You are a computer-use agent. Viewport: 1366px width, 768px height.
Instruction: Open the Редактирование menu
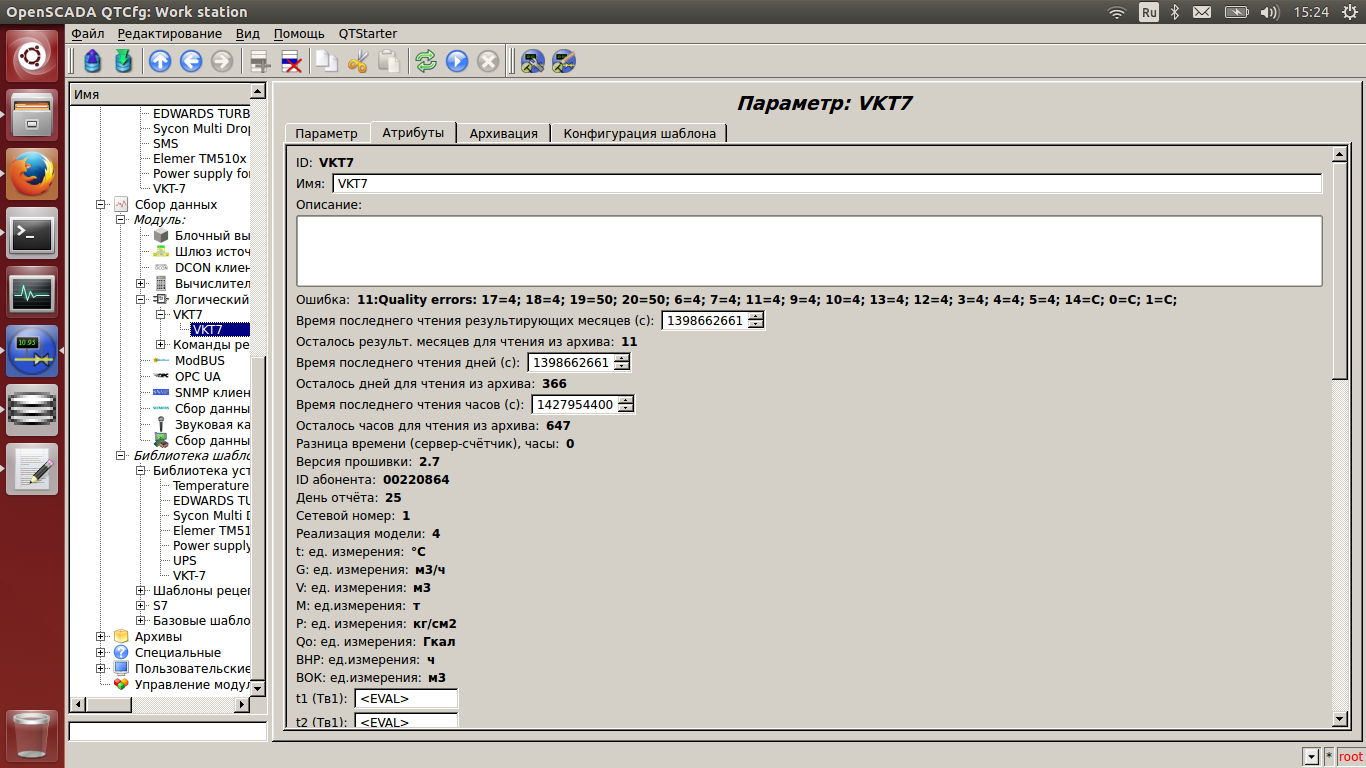[169, 33]
